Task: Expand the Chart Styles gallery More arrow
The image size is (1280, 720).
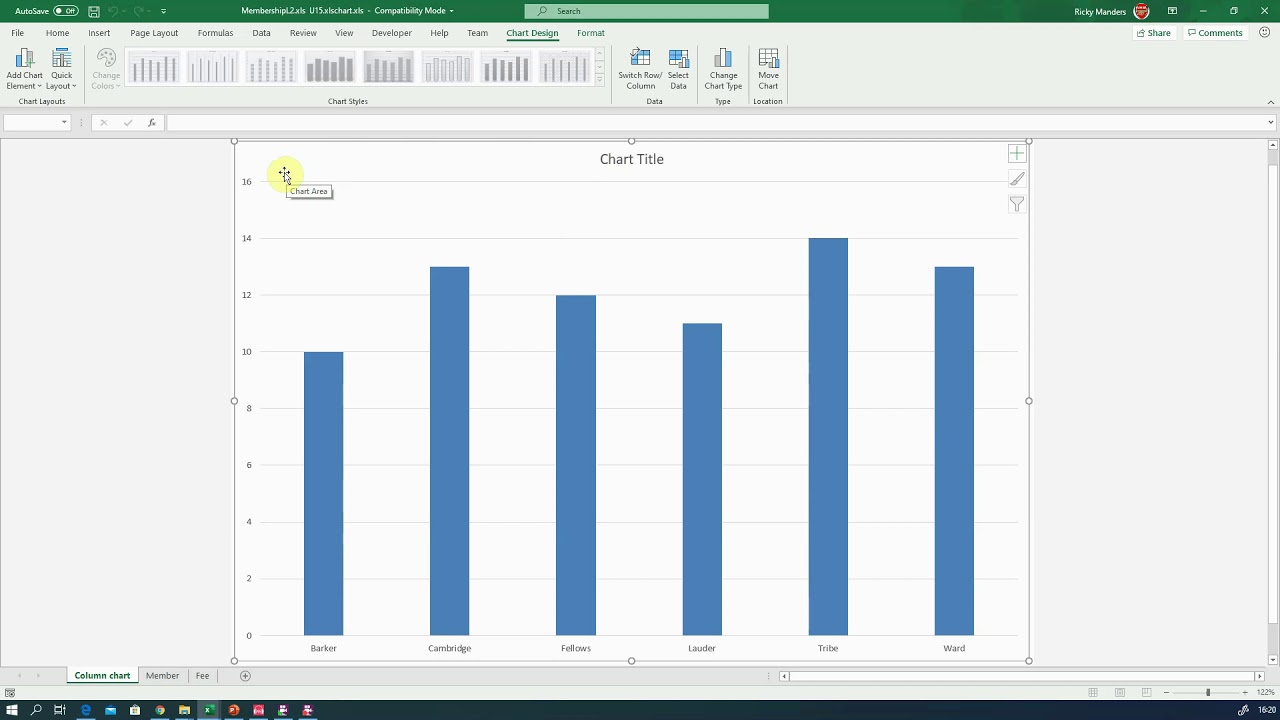Action: tap(600, 80)
